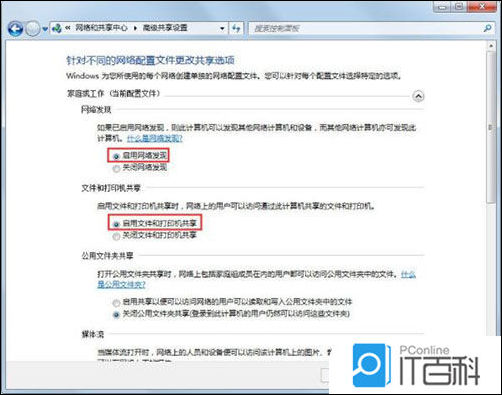Minimize the window
The image size is (502, 395).
pyautogui.click(x=442, y=6)
